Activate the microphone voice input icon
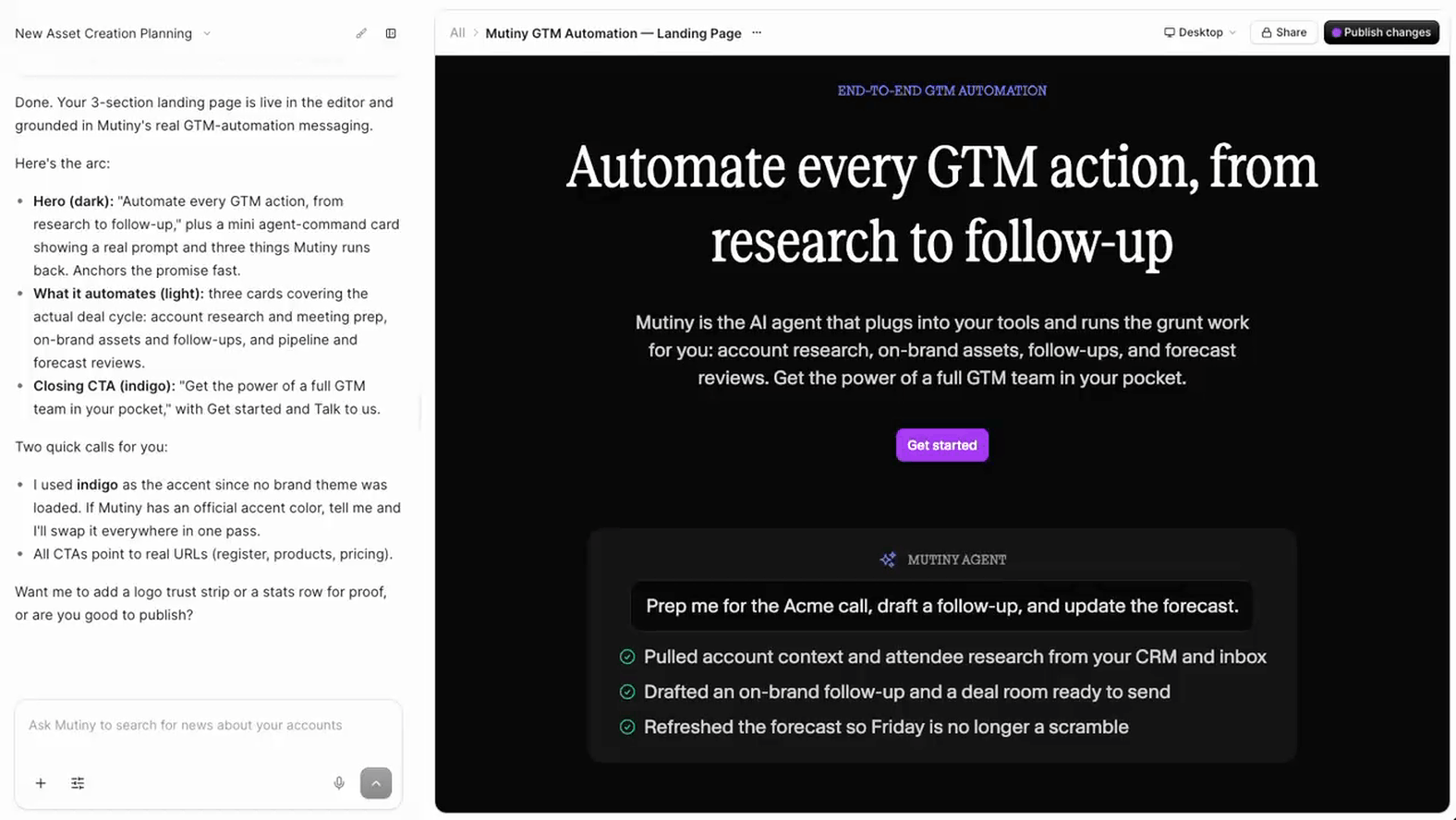The width and height of the screenshot is (1456, 820). point(339,783)
